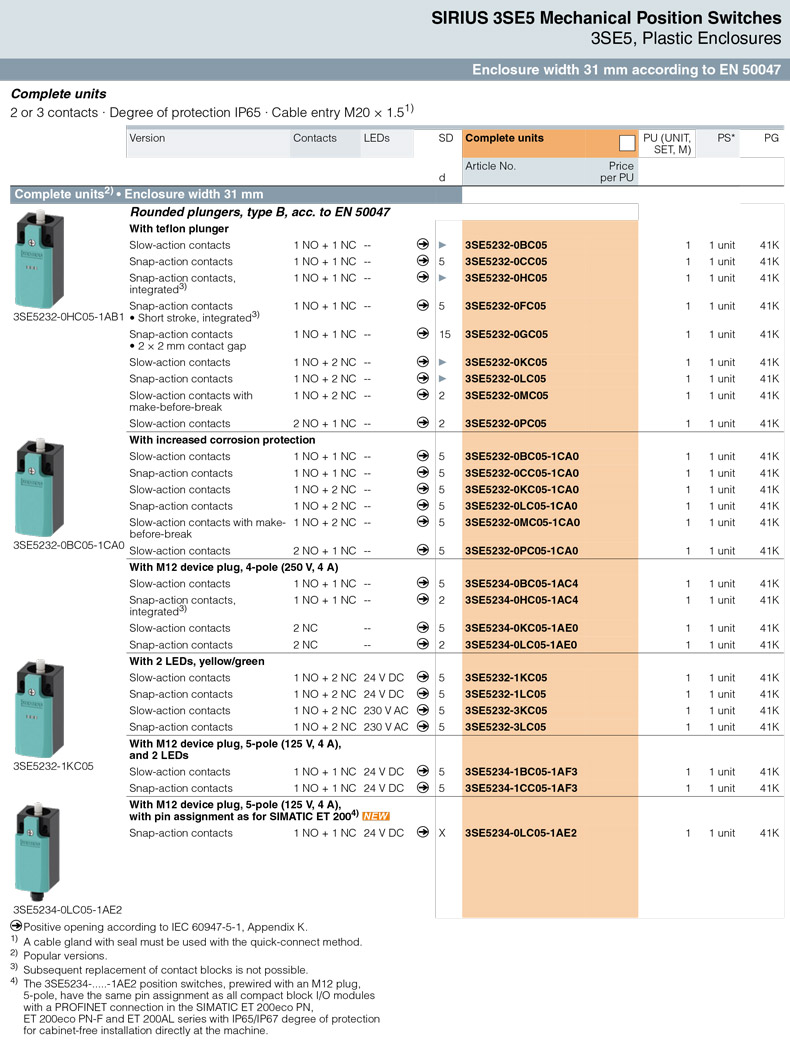
Task: Click the orange Complete units column header cell
Action: [x=540, y=139]
